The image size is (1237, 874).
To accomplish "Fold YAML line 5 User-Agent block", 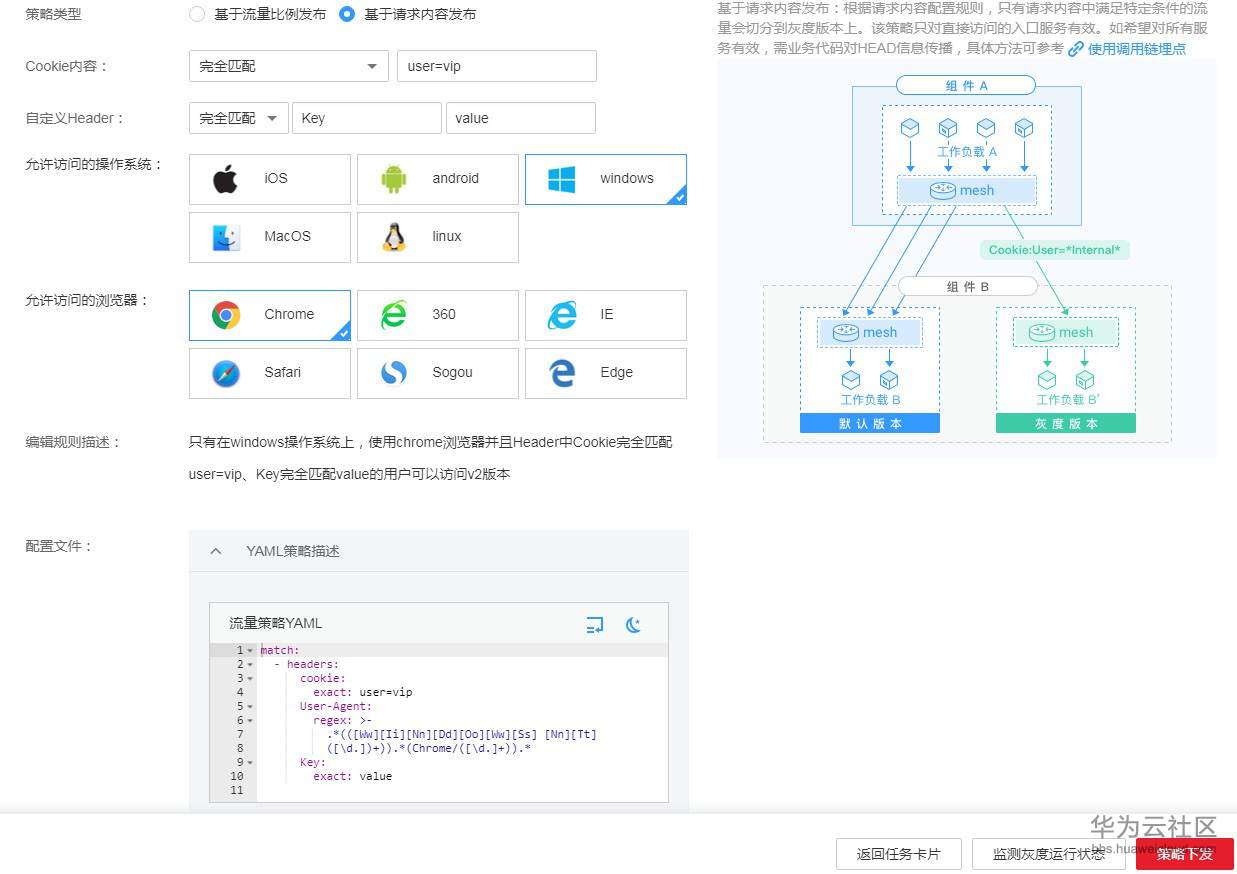I will pos(250,707).
